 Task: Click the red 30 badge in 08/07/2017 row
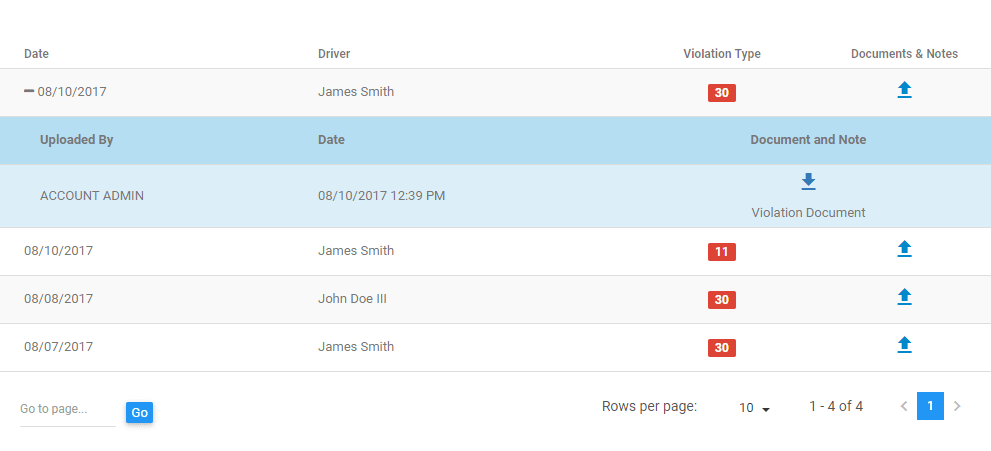(722, 348)
